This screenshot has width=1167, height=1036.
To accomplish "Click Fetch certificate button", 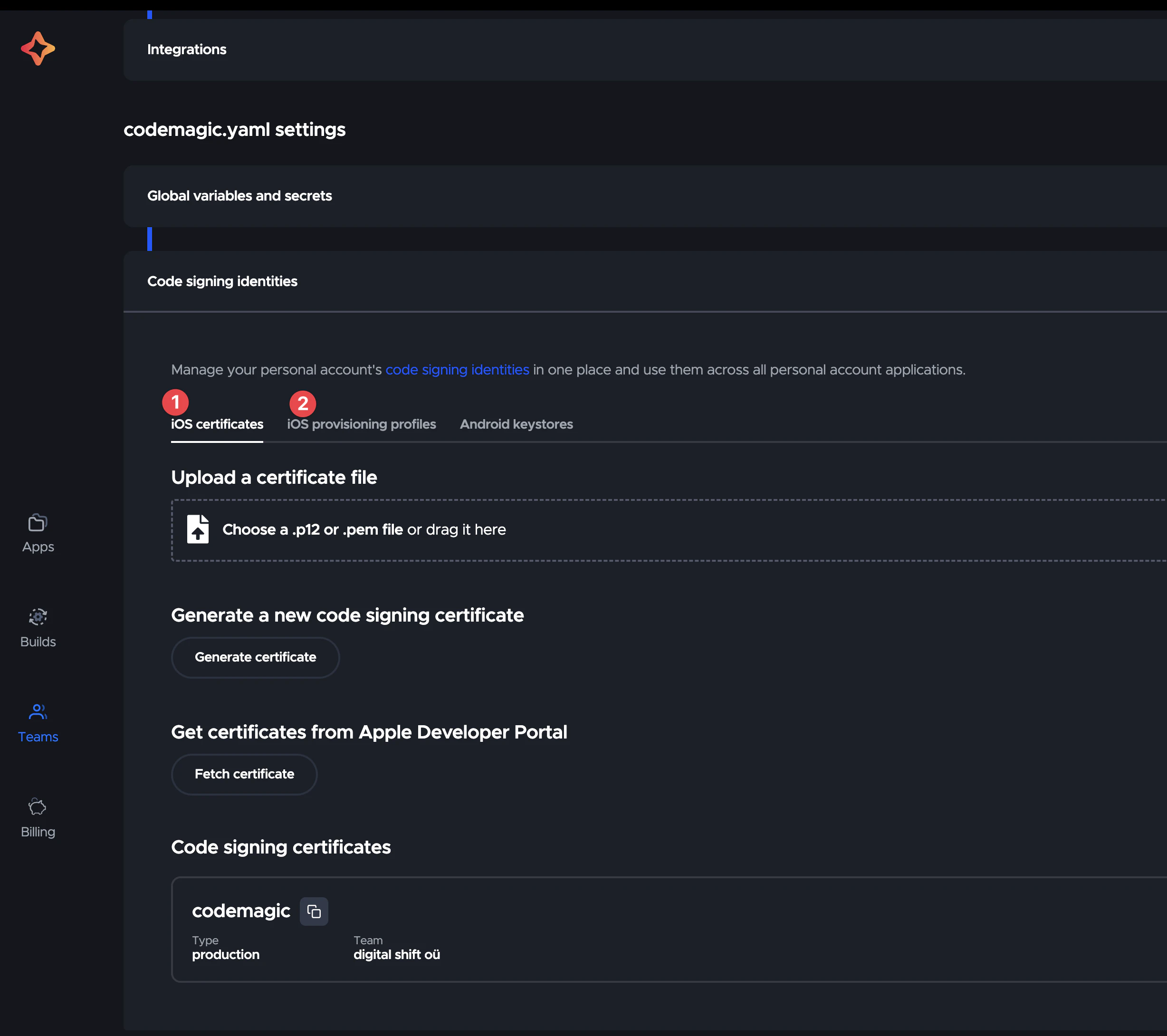I will pyautogui.click(x=244, y=774).
